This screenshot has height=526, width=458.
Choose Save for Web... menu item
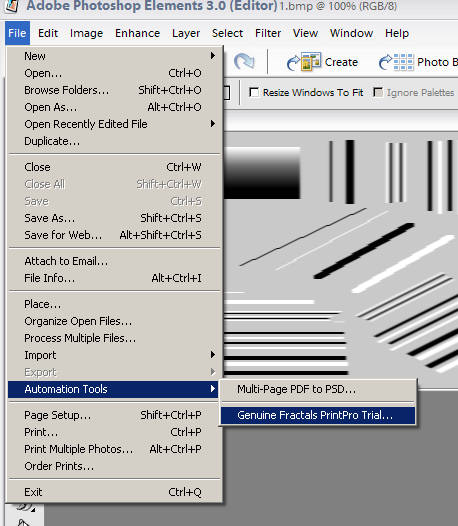click(x=114, y=235)
